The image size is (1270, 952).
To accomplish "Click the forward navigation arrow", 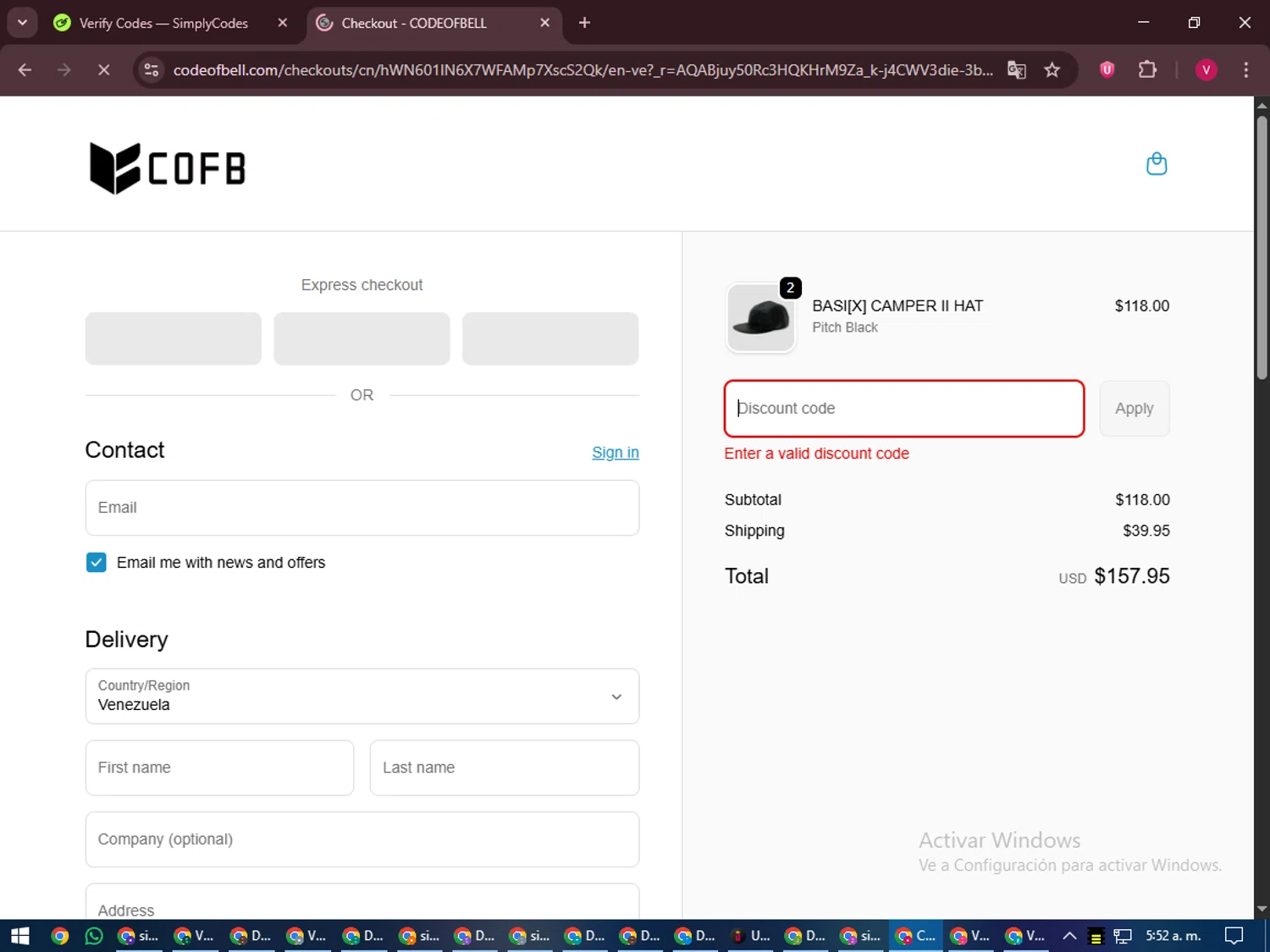I will [x=64, y=70].
